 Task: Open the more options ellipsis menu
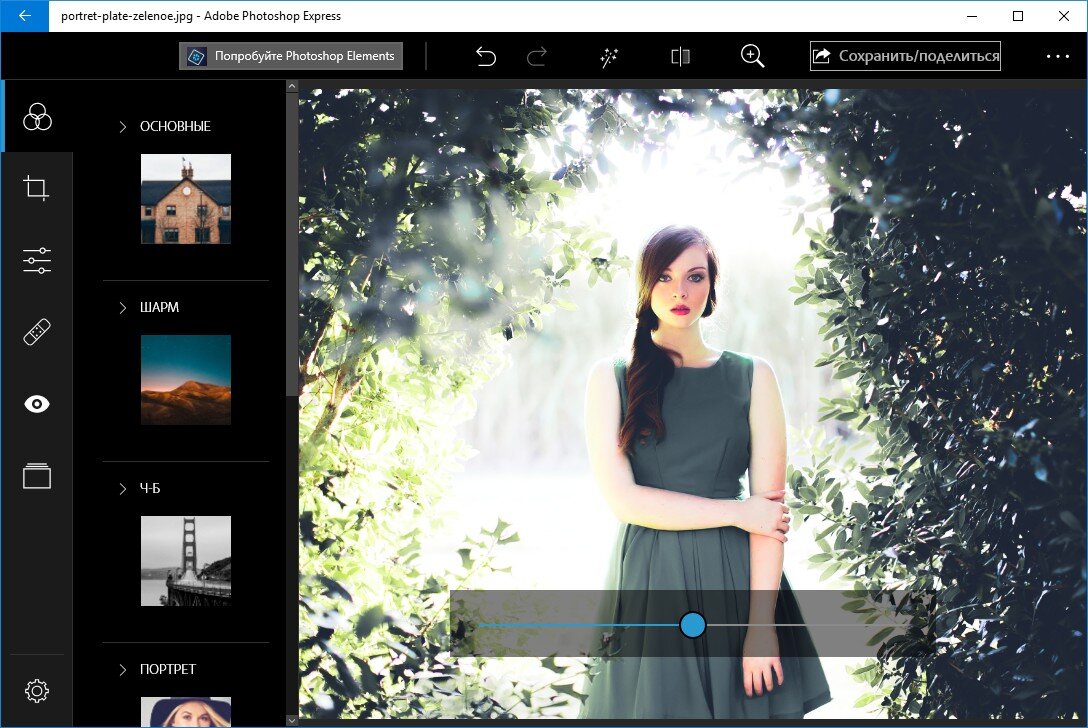1057,56
